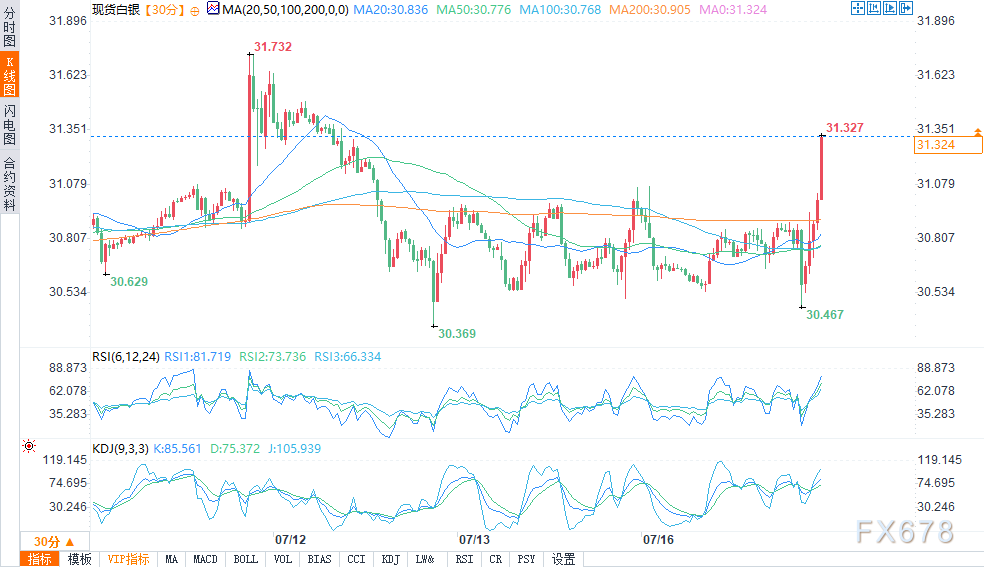Viewport: 984px width, 567px height.
Task: Apply the CR indicator
Action: 496,559
